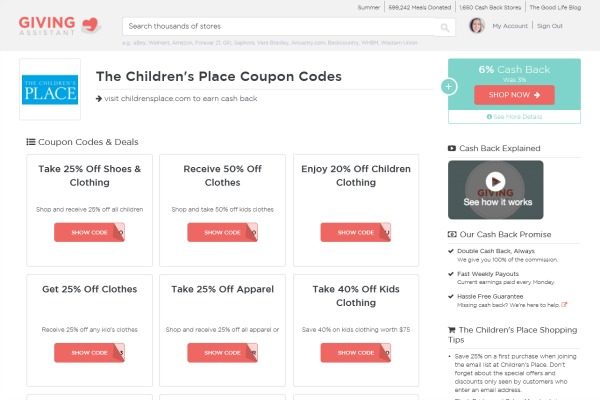The image size is (600, 400).
Task: Click The Children's Place store logo
Action: pos(50,90)
